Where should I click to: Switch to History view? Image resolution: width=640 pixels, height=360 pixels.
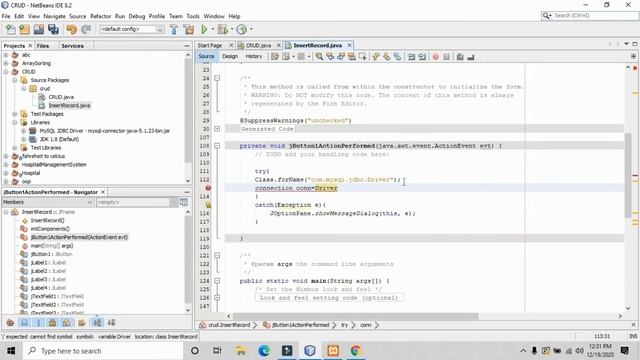pyautogui.click(x=253, y=56)
